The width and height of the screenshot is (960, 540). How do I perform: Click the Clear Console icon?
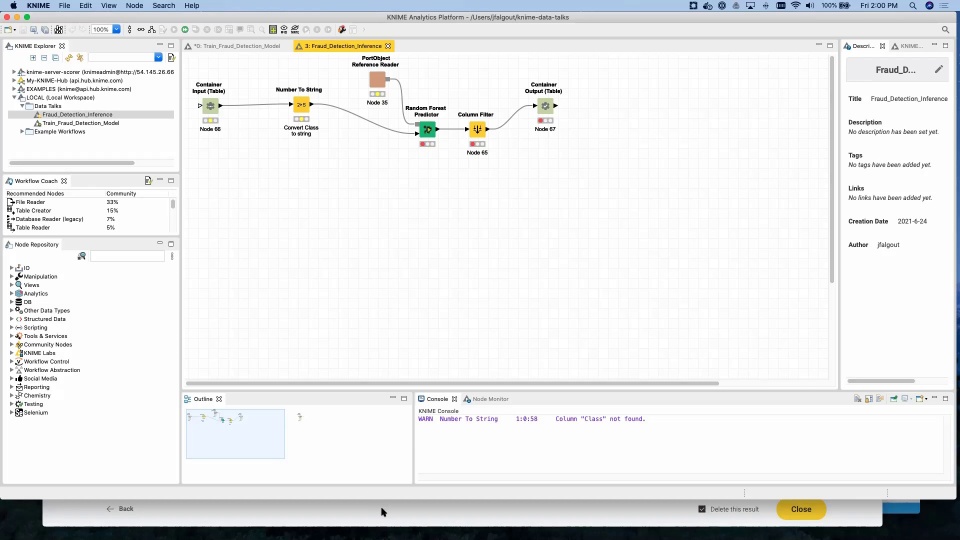858,399
